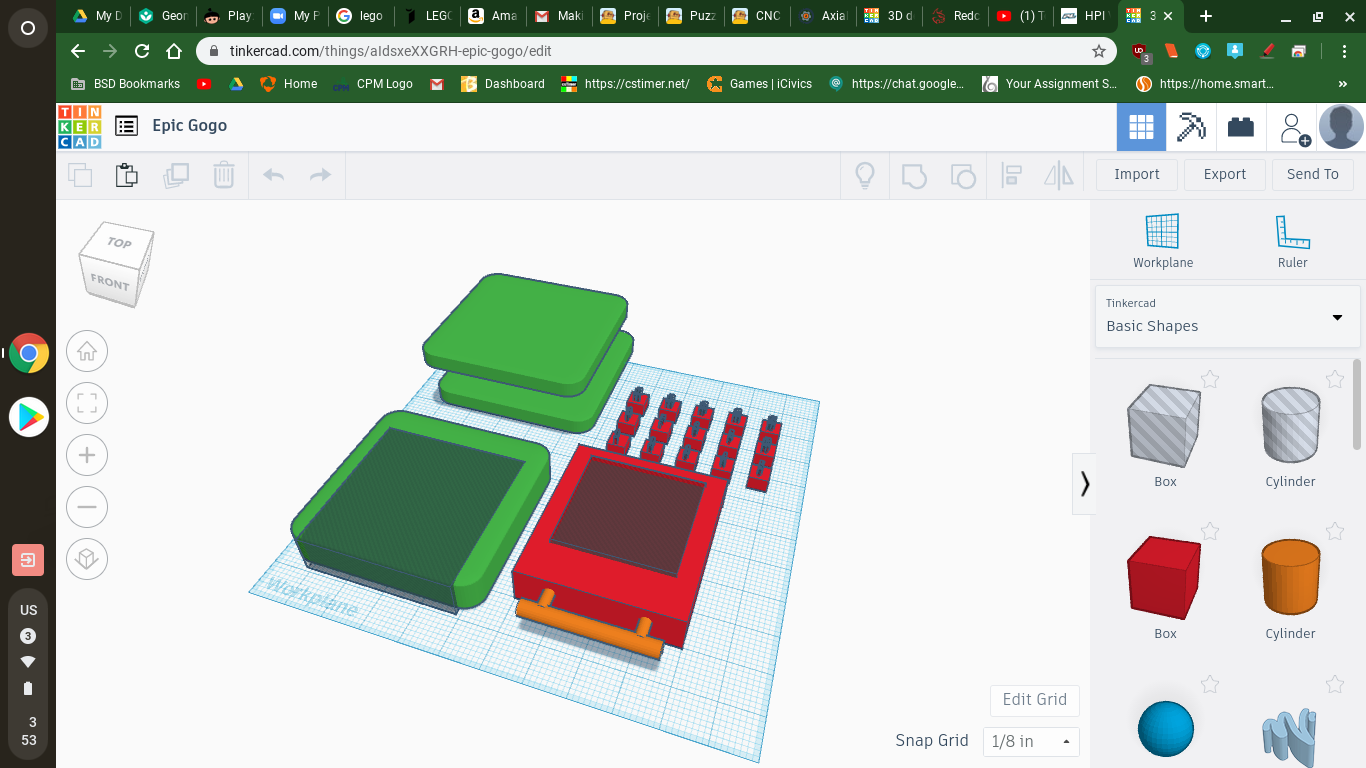The height and width of the screenshot is (768, 1366).
Task: Select the Workplane tool
Action: pyautogui.click(x=1162, y=241)
